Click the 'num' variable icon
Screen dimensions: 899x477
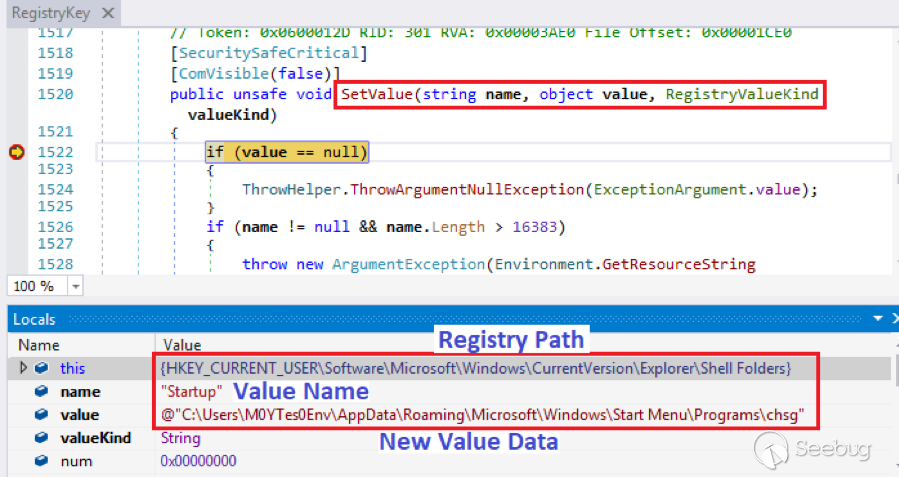[x=41, y=461]
